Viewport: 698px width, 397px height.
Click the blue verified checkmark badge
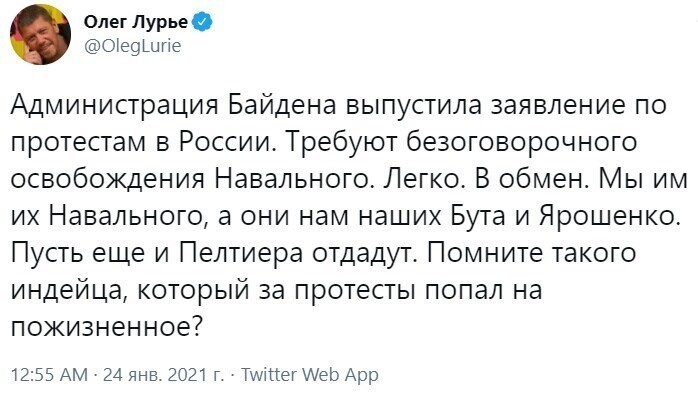point(202,22)
